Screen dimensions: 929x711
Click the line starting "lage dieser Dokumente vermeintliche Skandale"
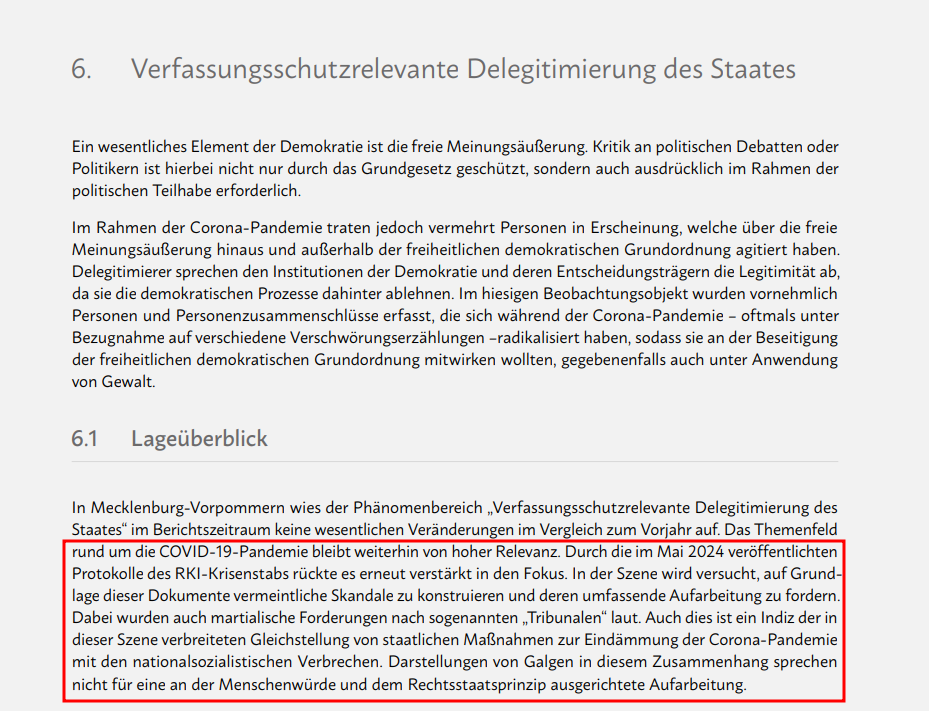456,596
